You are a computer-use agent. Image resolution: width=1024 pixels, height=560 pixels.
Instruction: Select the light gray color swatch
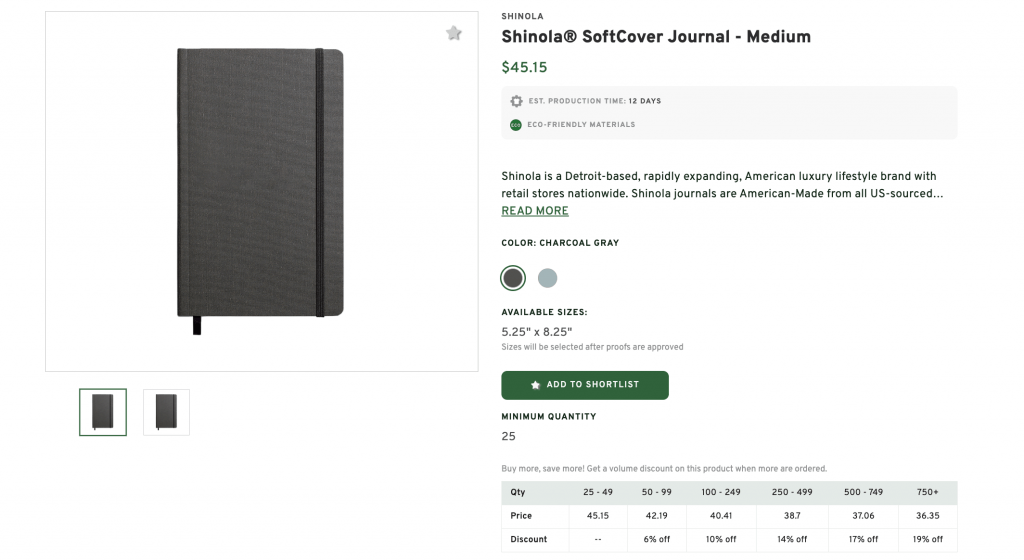pos(547,278)
